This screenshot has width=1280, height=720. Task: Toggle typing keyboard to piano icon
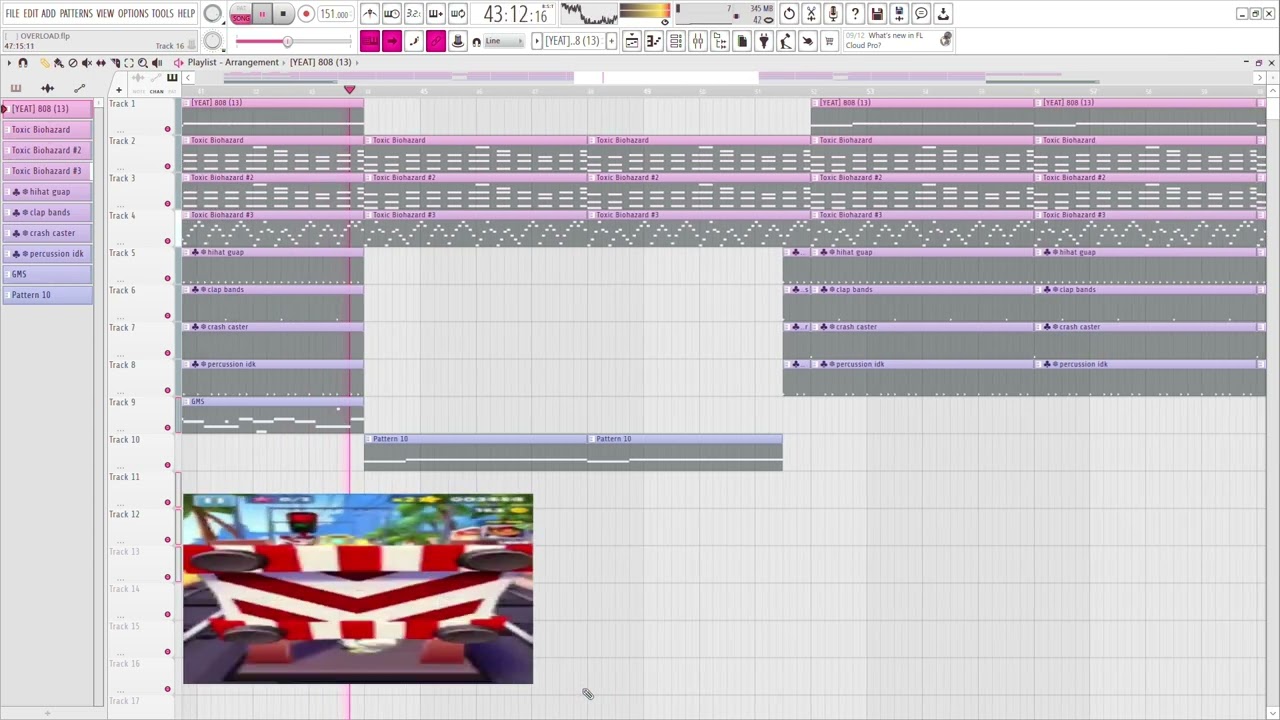click(x=369, y=41)
